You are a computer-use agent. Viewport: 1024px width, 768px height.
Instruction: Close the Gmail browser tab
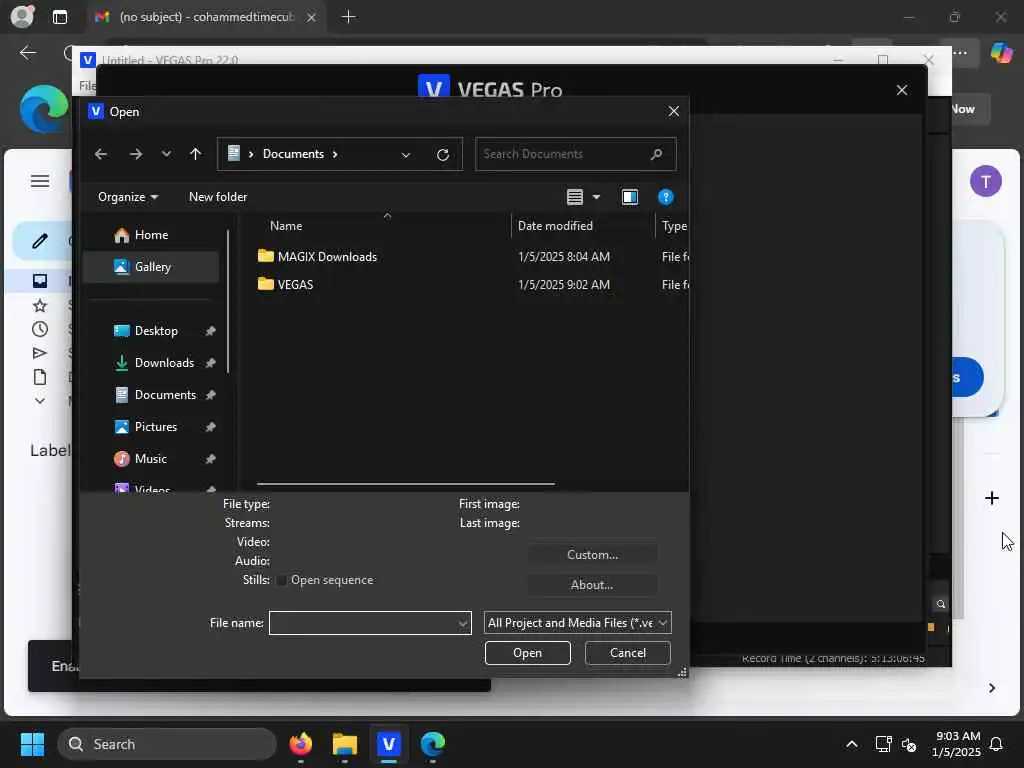tap(312, 17)
